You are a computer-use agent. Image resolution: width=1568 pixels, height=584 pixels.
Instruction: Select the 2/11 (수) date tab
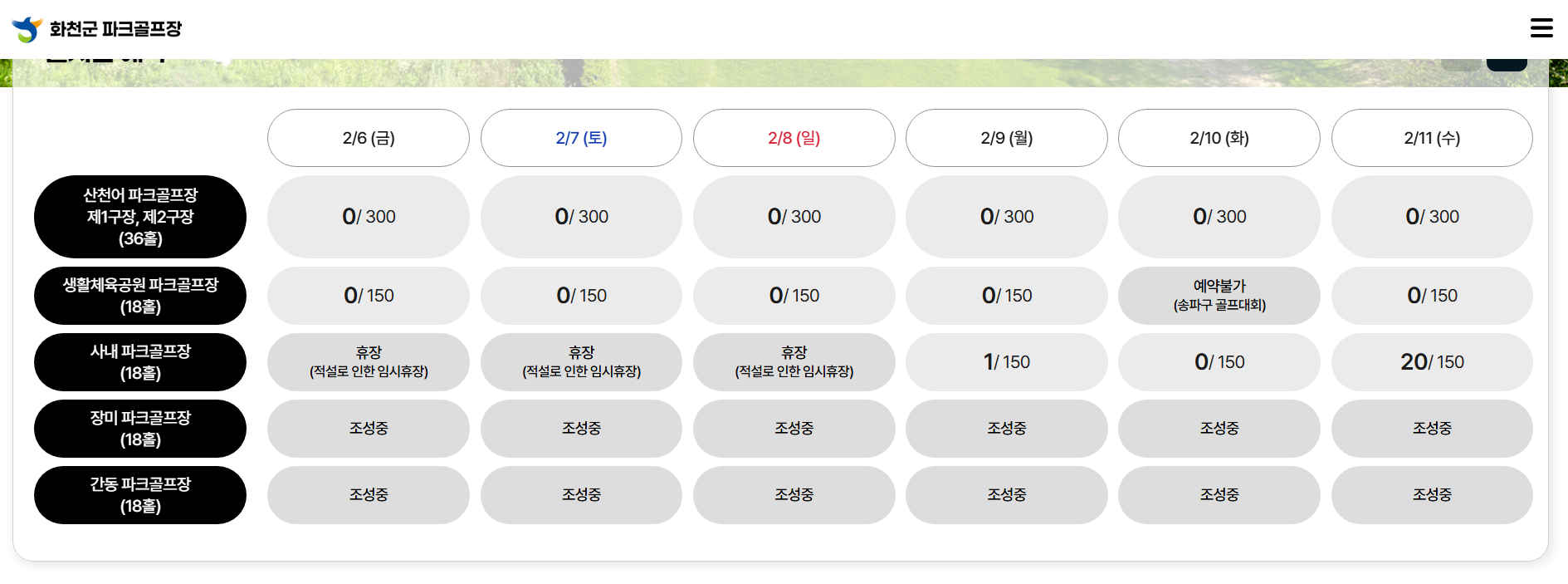pyautogui.click(x=1432, y=138)
